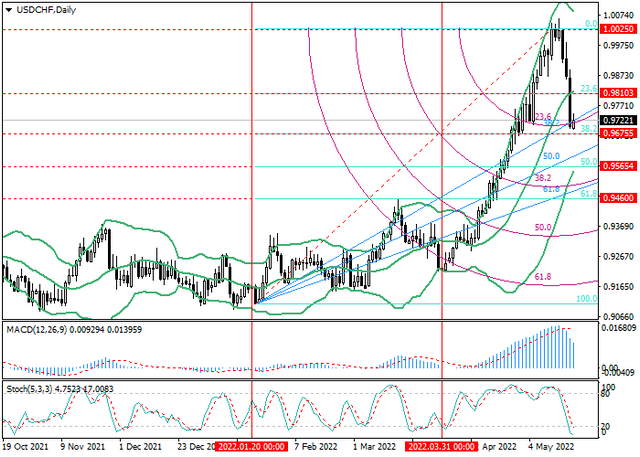Image resolution: width=640 pixels, height=457 pixels.
Task: Click the blue fan 50.0 label
Action: (551, 156)
